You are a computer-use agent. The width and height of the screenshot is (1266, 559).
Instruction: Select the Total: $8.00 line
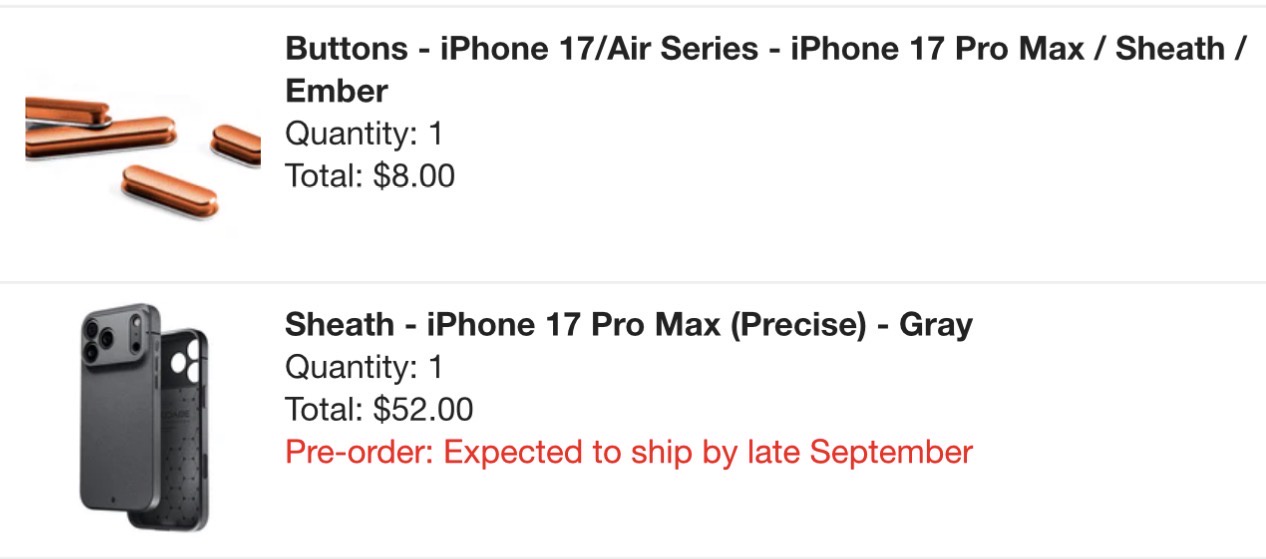[370, 176]
